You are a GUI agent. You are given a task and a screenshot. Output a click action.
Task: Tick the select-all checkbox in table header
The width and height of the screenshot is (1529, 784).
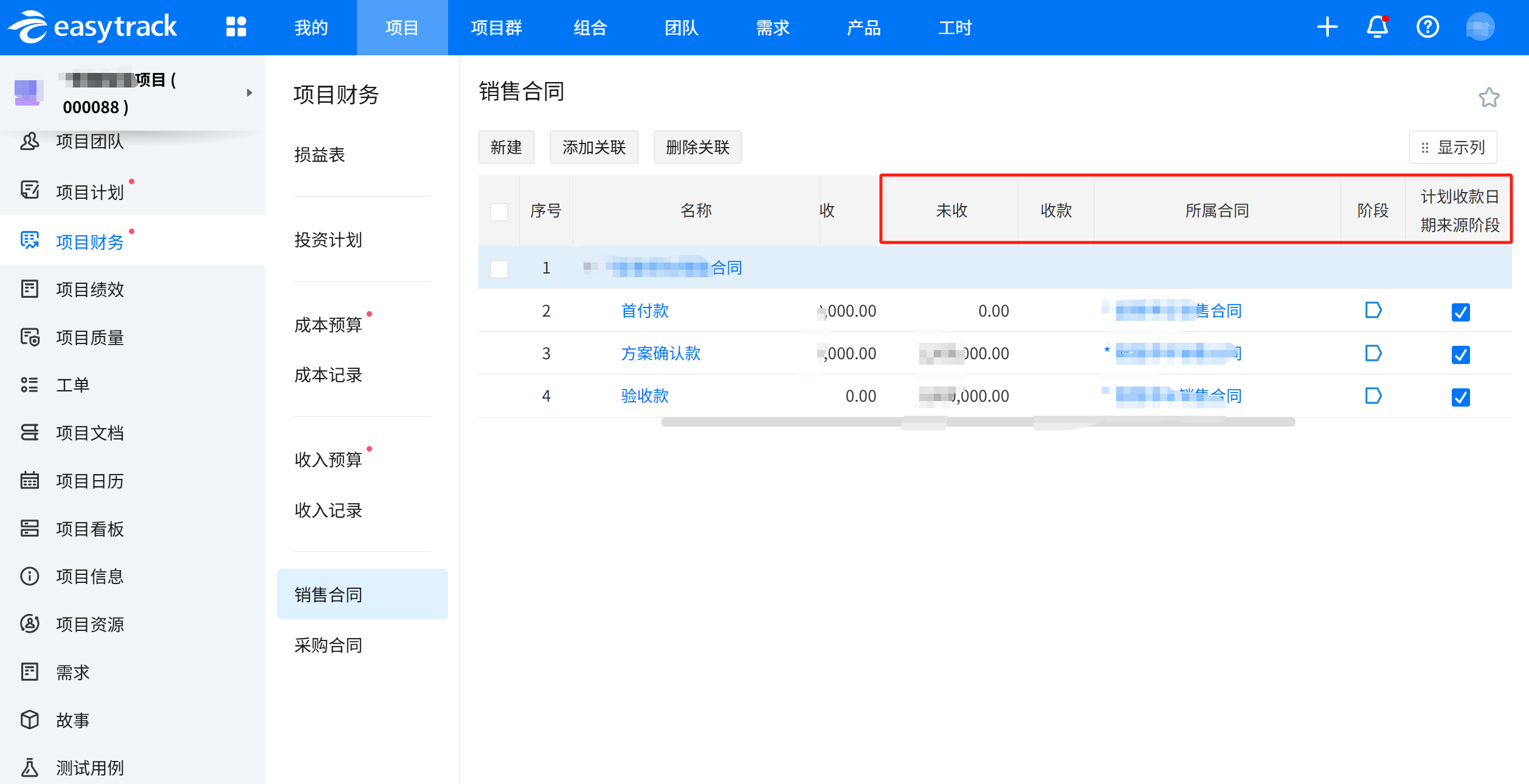(x=499, y=211)
